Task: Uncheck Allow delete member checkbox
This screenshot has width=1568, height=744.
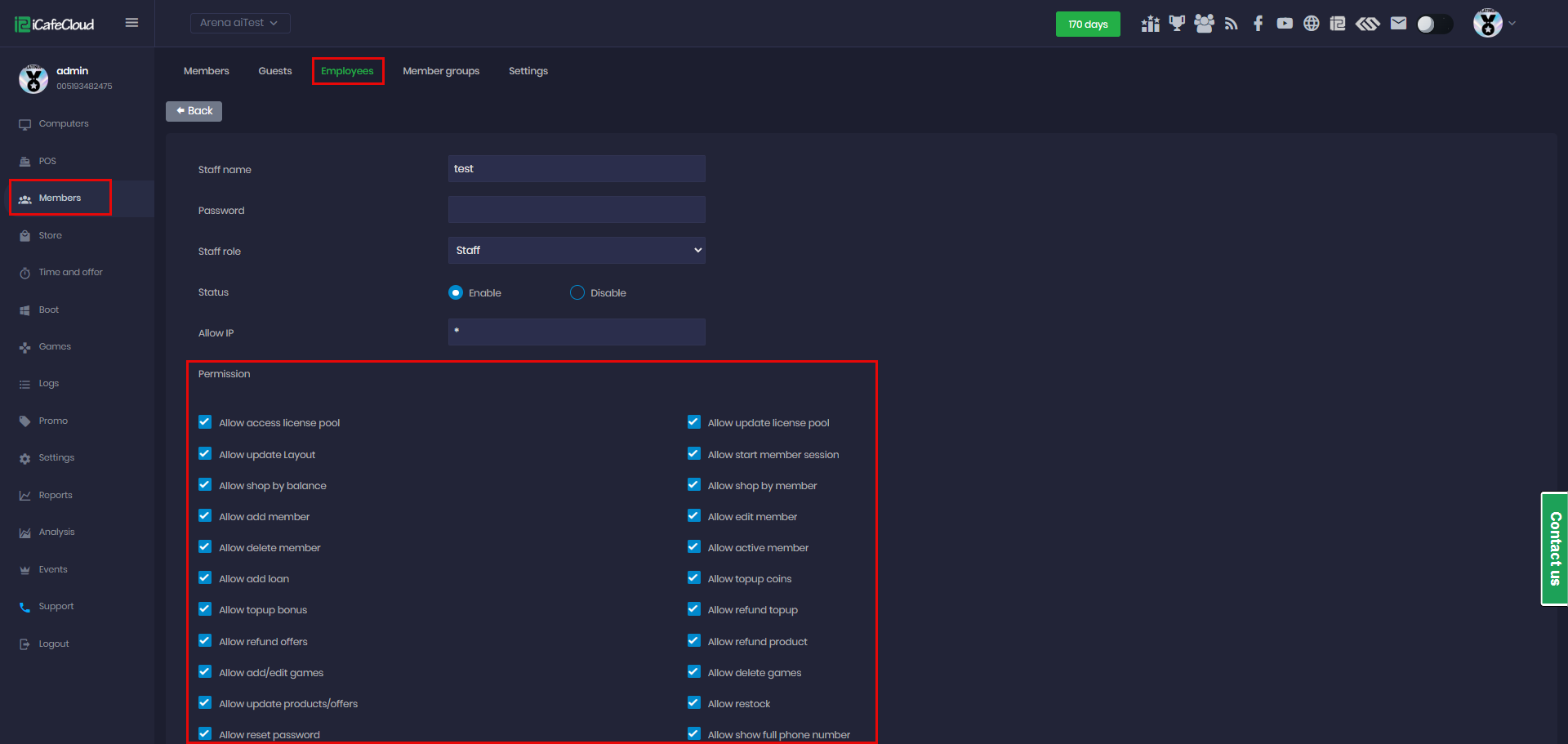Action: pos(205,547)
